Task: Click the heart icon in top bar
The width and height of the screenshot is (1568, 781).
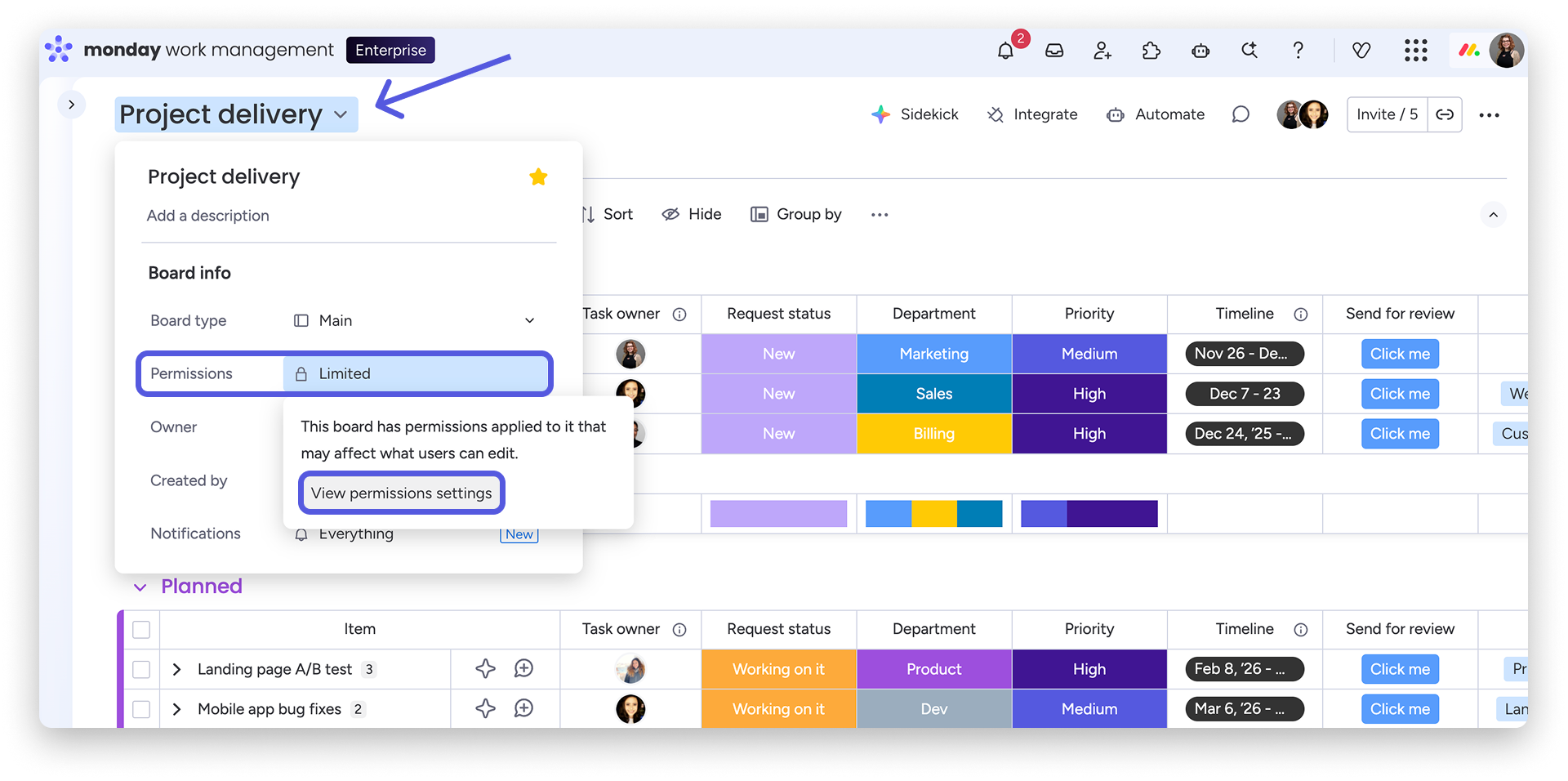Action: pyautogui.click(x=1361, y=51)
